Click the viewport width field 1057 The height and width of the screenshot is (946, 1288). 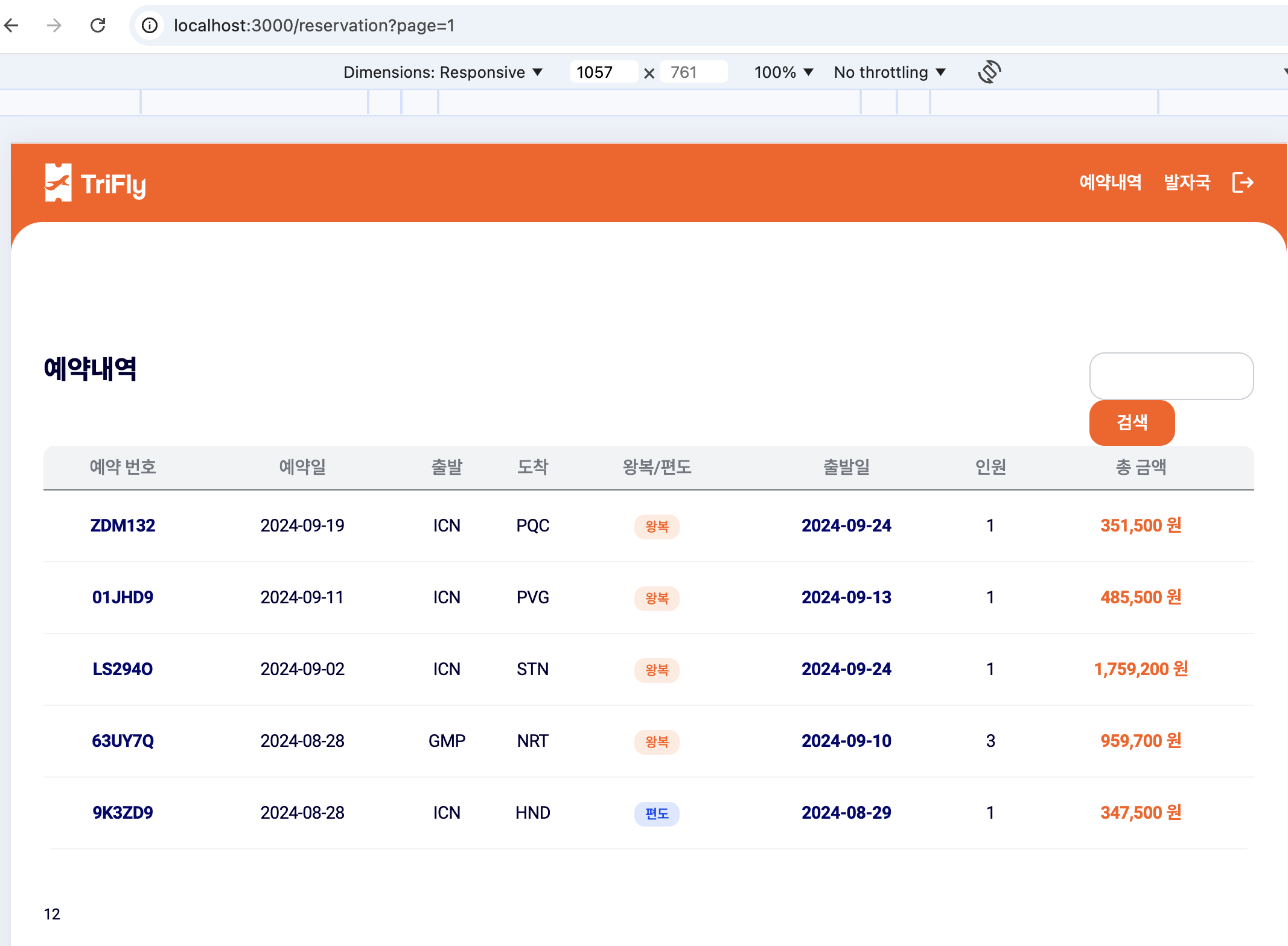(603, 72)
